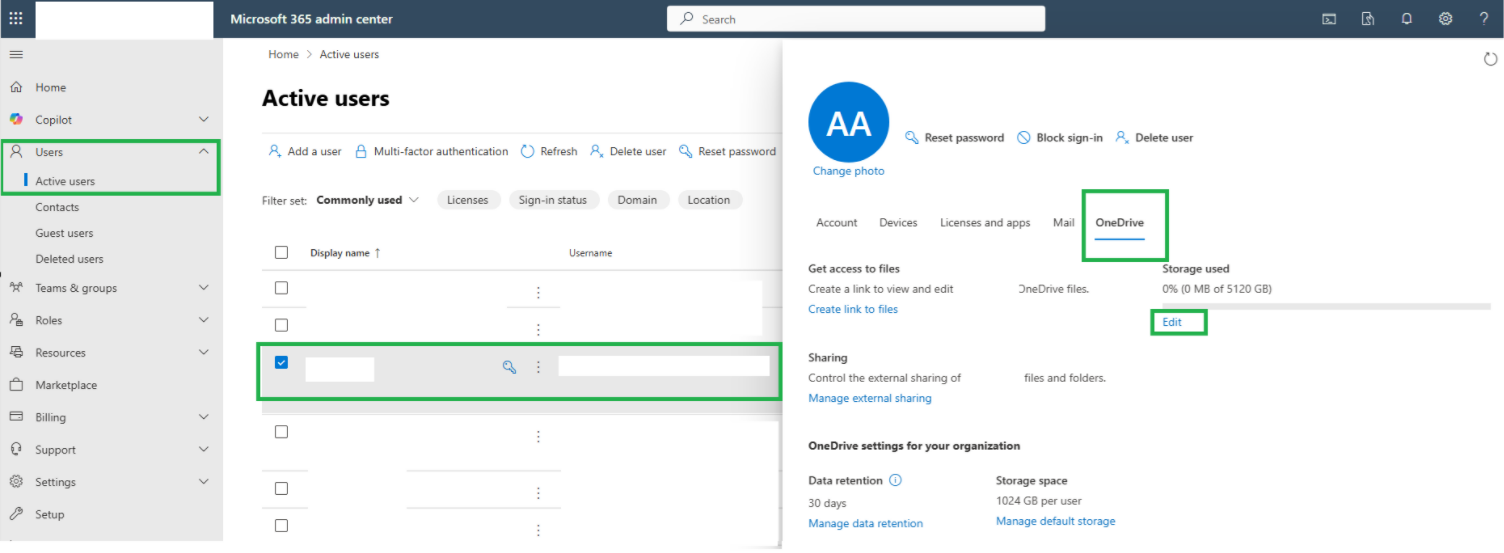Expand the Billing navigation section

pyautogui.click(x=110, y=417)
